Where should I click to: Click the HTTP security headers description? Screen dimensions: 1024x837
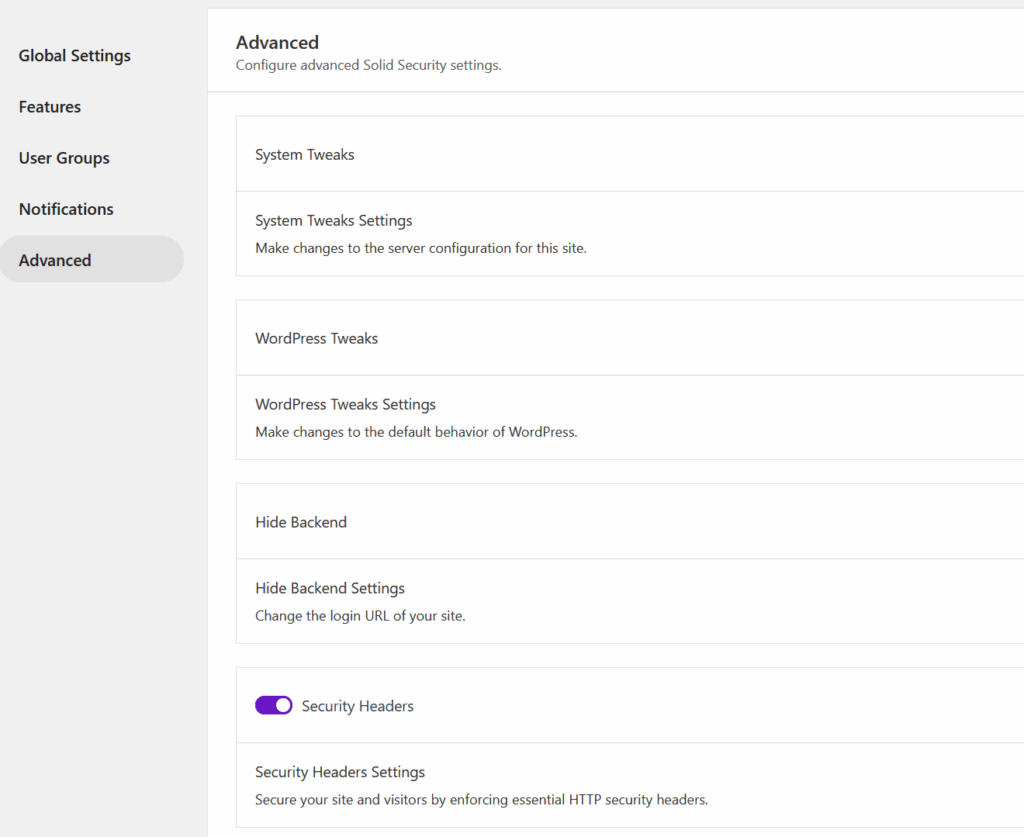point(481,800)
